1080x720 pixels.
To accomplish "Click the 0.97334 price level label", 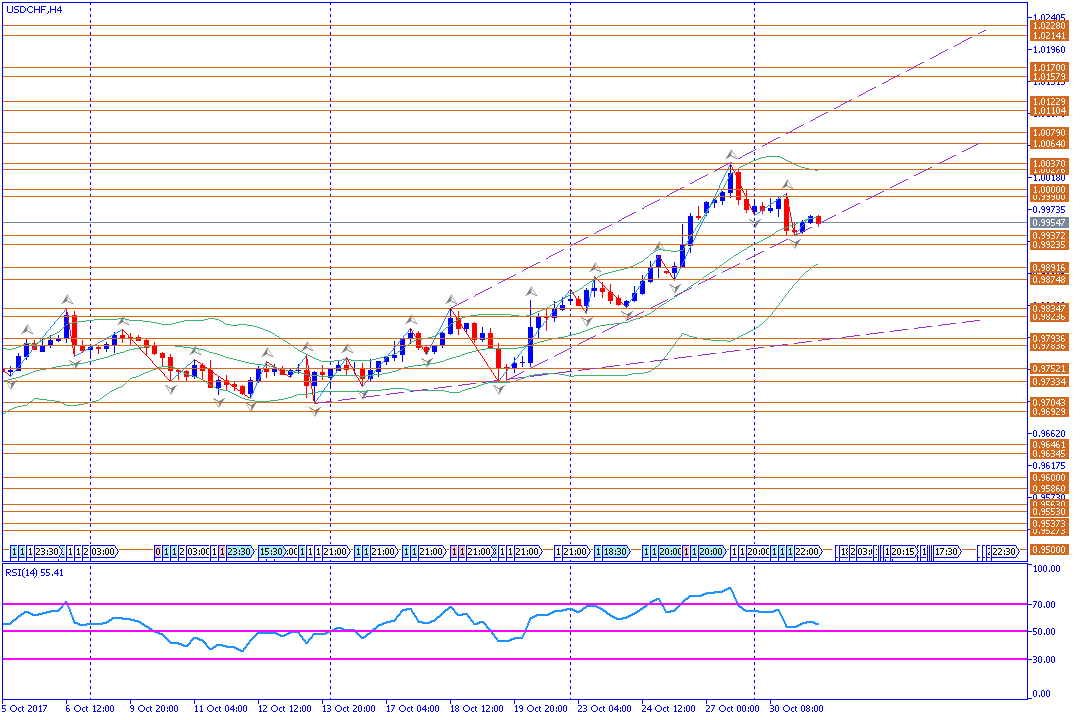I will 1049,382.
